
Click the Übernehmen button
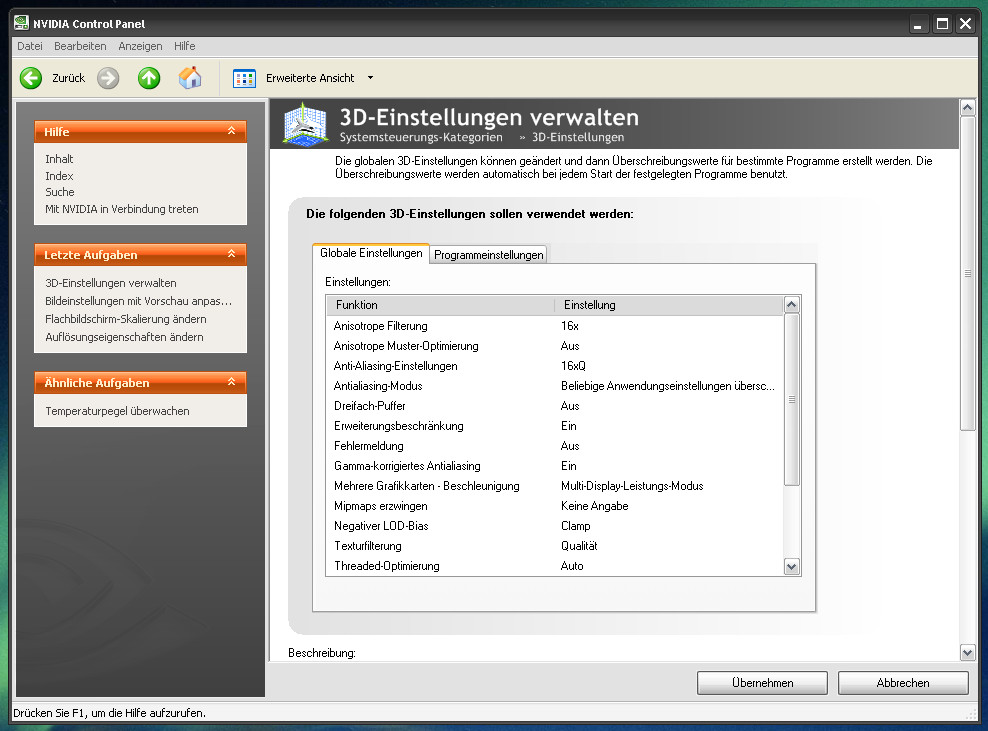tap(762, 682)
